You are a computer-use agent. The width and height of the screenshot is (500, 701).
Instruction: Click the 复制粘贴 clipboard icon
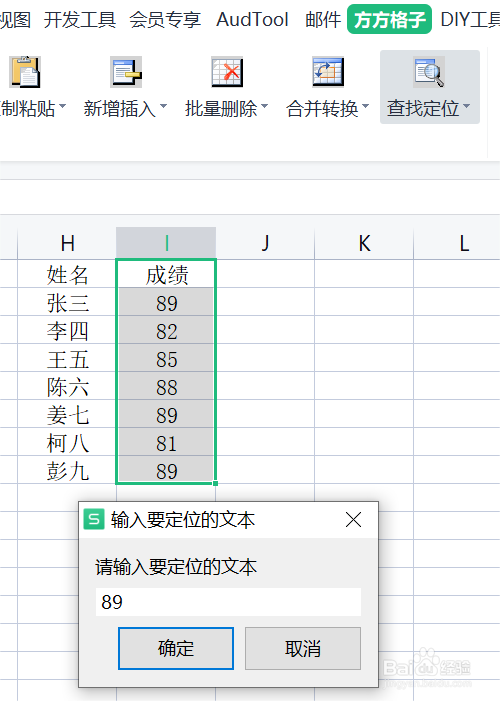tap(25, 72)
